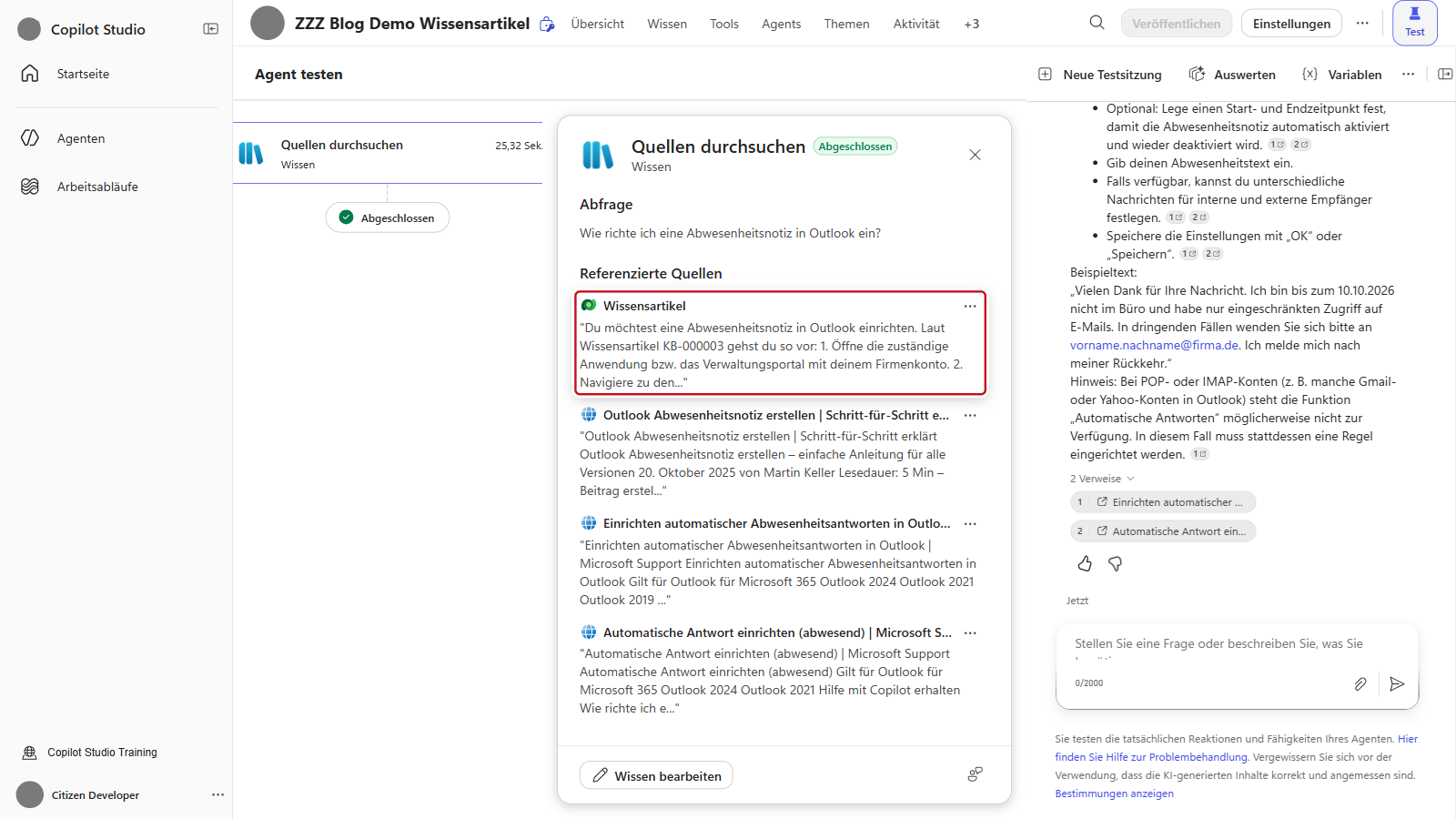1456x819 pixels.
Task: Switch to the Übersicht tab
Action: pos(598,24)
